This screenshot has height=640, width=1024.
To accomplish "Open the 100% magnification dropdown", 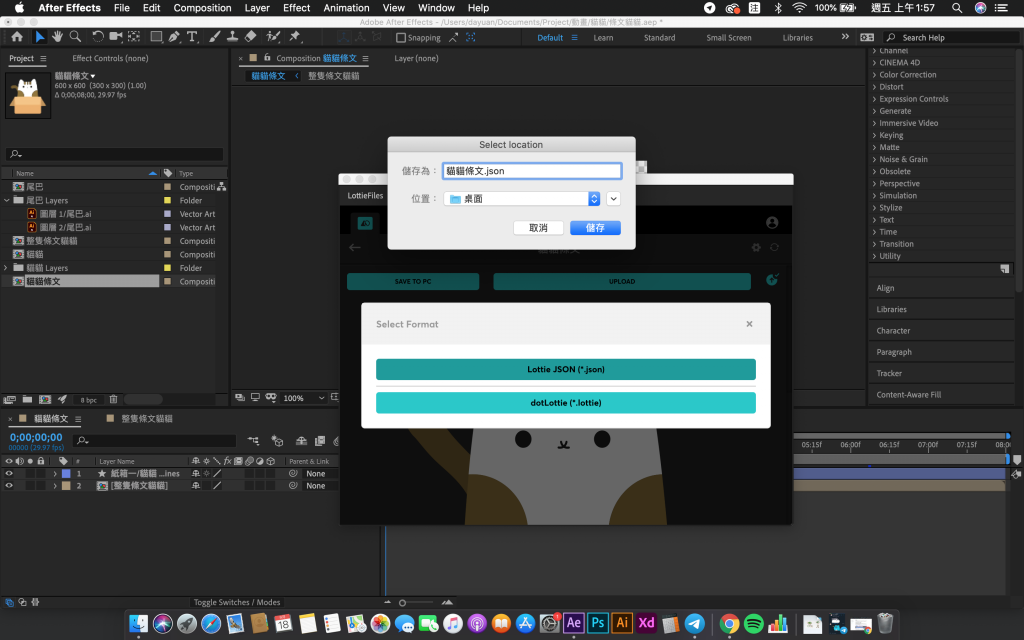I will tap(303, 398).
